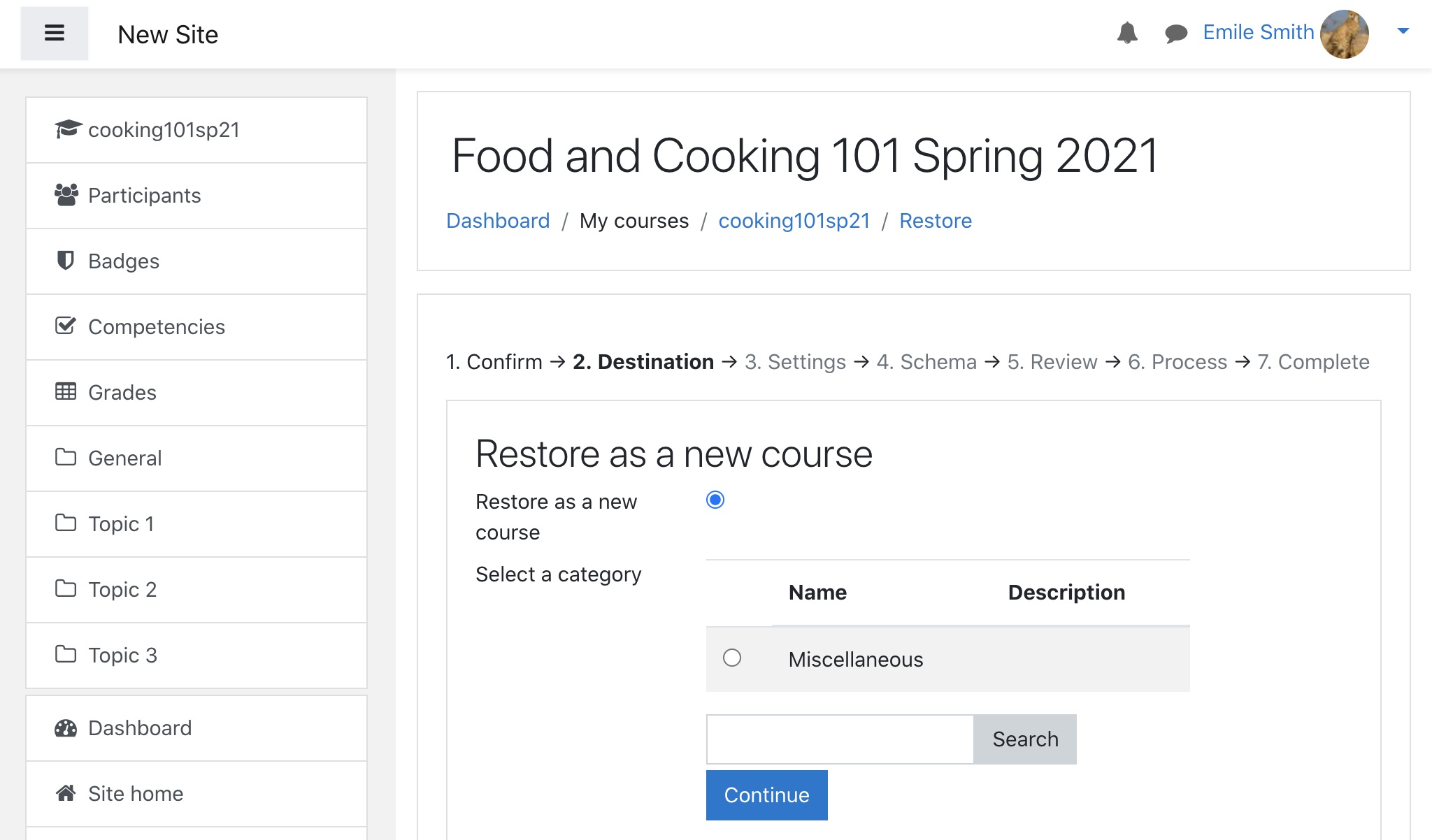Click the Badges shield icon
Screen dimensions: 1432x840
click(65, 261)
